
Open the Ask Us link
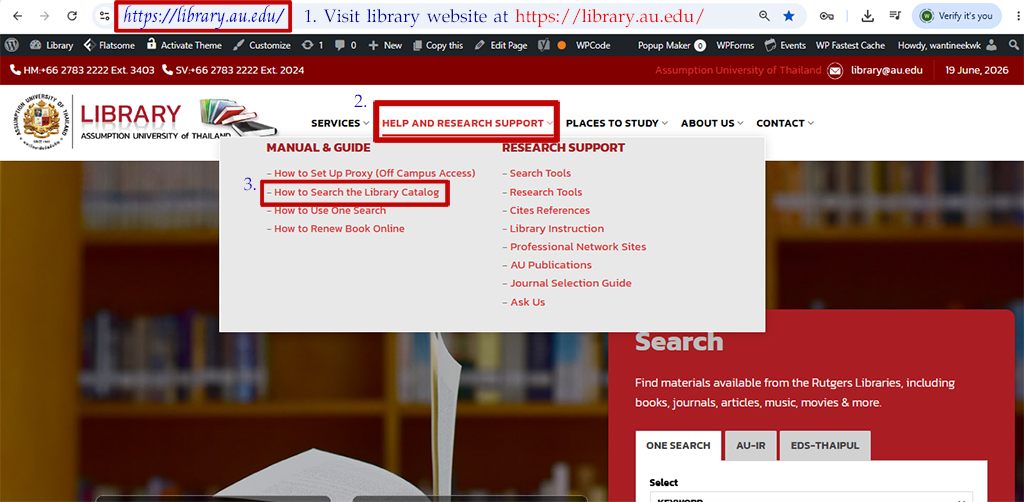[527, 302]
